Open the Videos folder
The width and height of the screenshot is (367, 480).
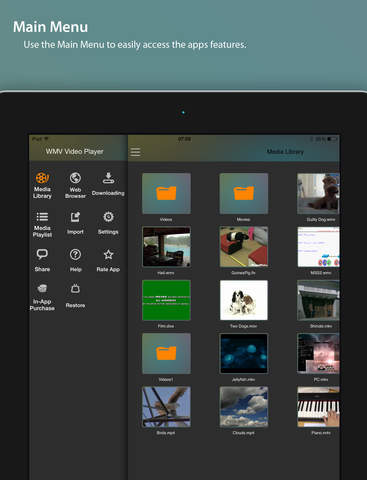[166, 193]
